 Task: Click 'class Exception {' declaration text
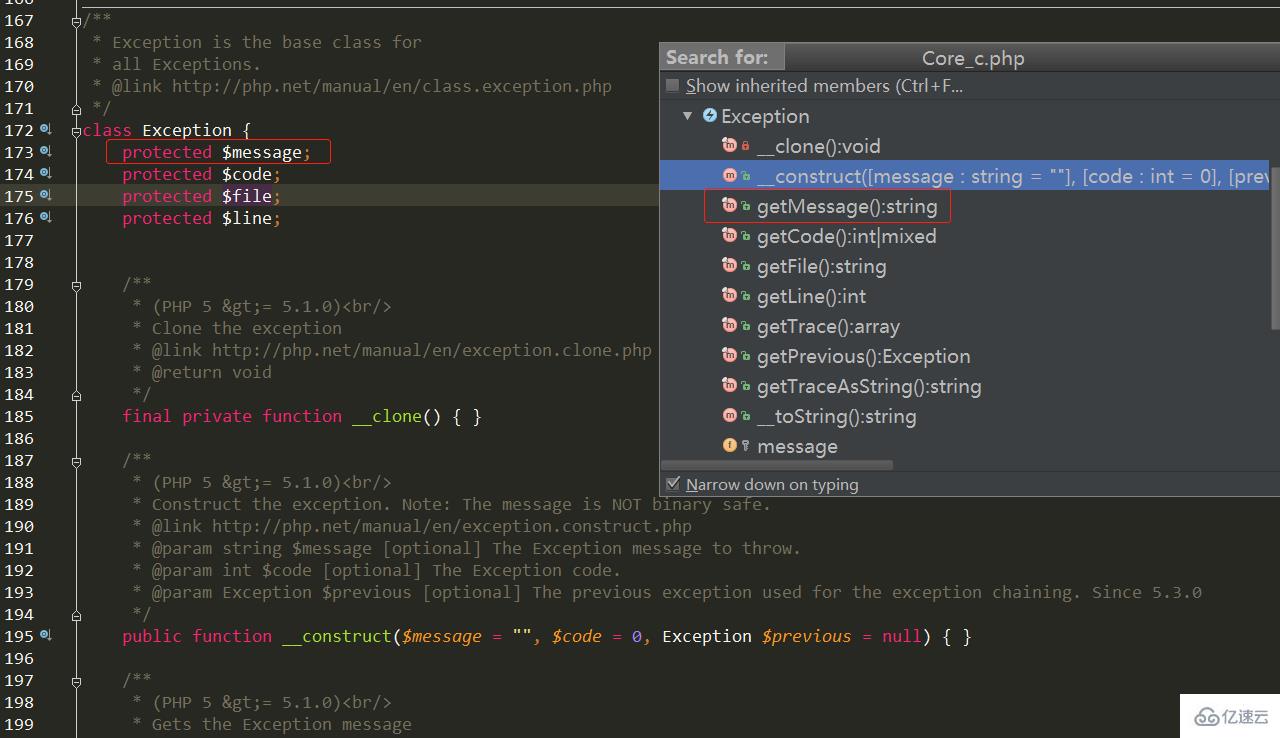(167, 130)
